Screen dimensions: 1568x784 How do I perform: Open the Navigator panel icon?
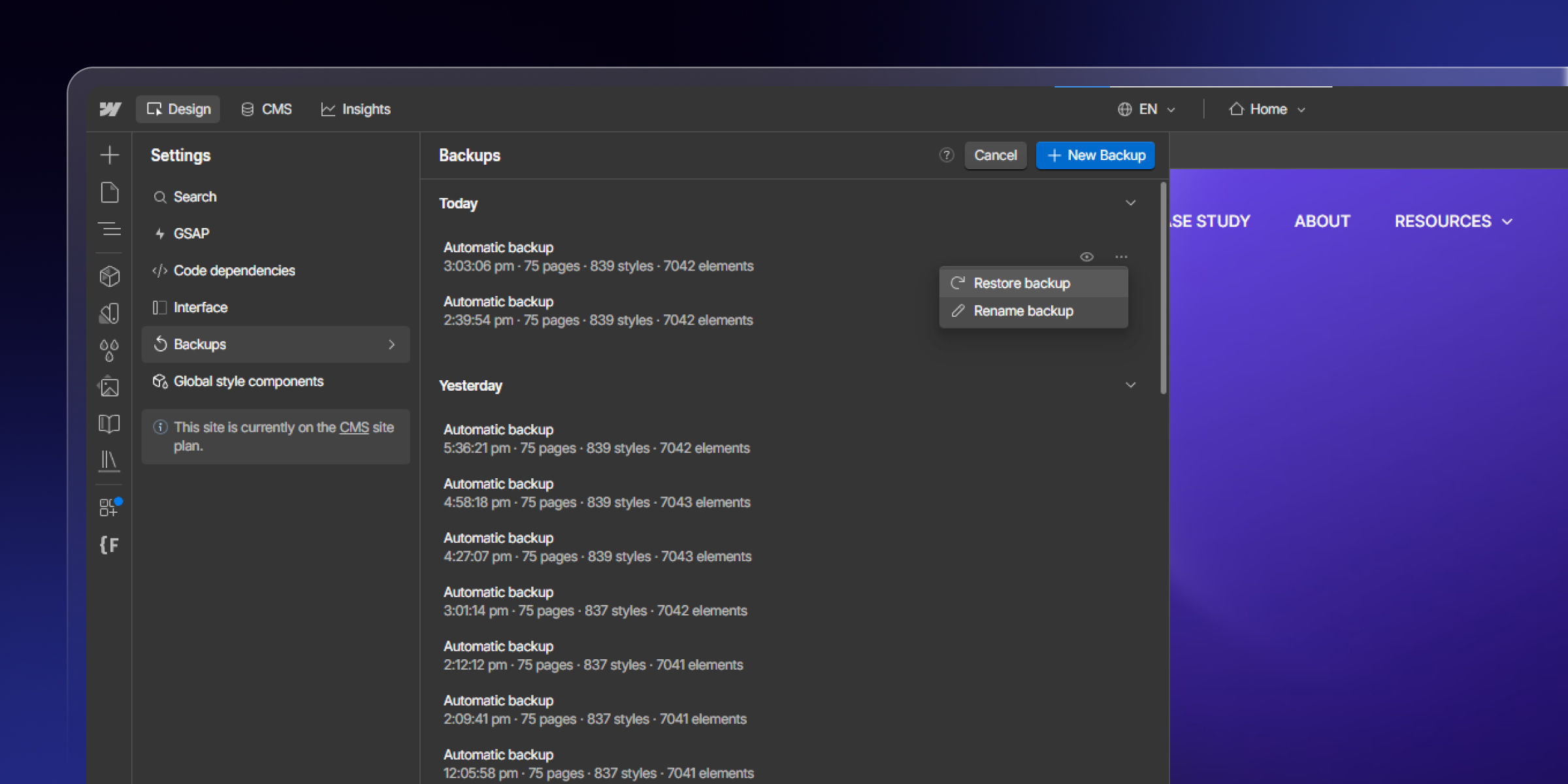[x=110, y=229]
